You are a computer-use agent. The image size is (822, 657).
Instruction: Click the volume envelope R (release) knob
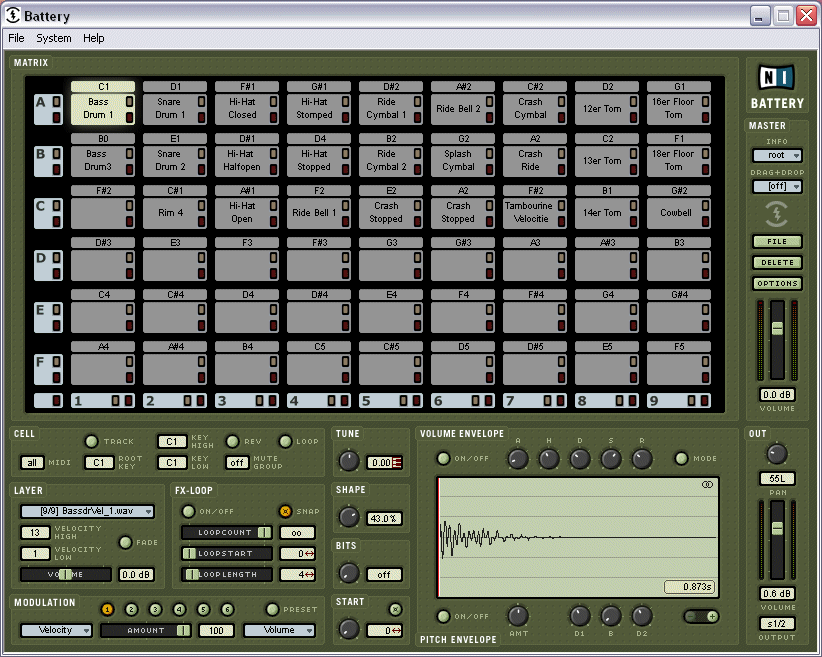(642, 459)
